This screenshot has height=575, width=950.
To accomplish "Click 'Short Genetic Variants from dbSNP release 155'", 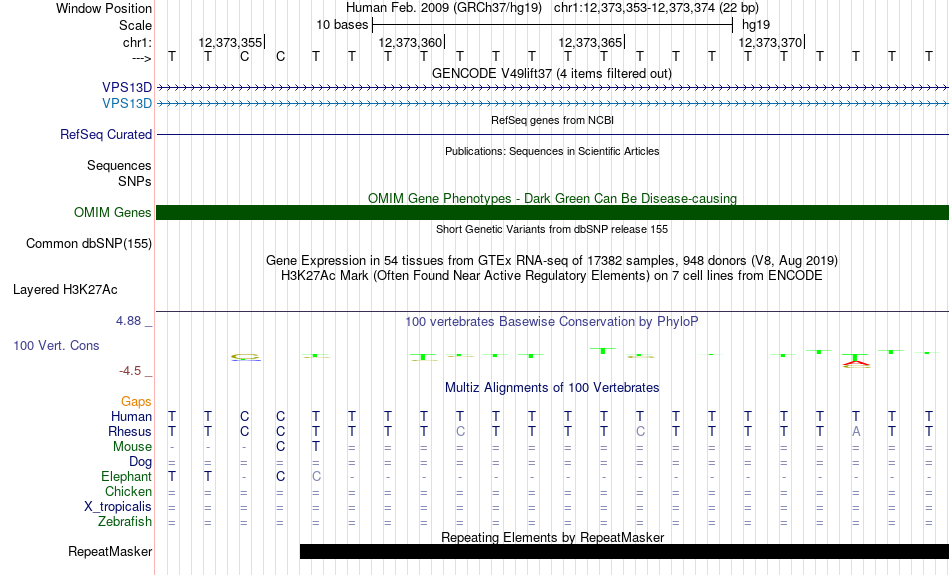I will tap(552, 230).
